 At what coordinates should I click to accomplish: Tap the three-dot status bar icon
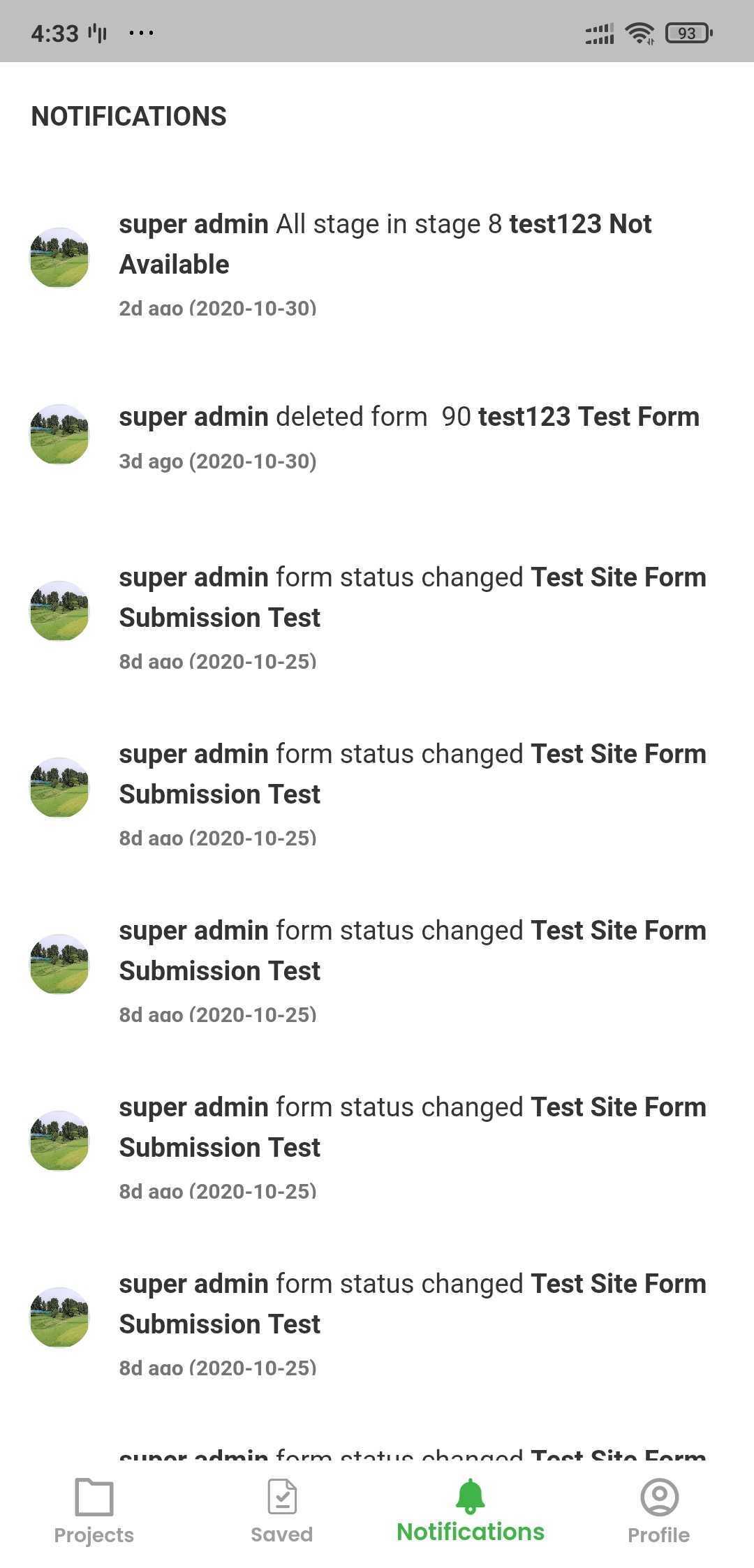(141, 33)
